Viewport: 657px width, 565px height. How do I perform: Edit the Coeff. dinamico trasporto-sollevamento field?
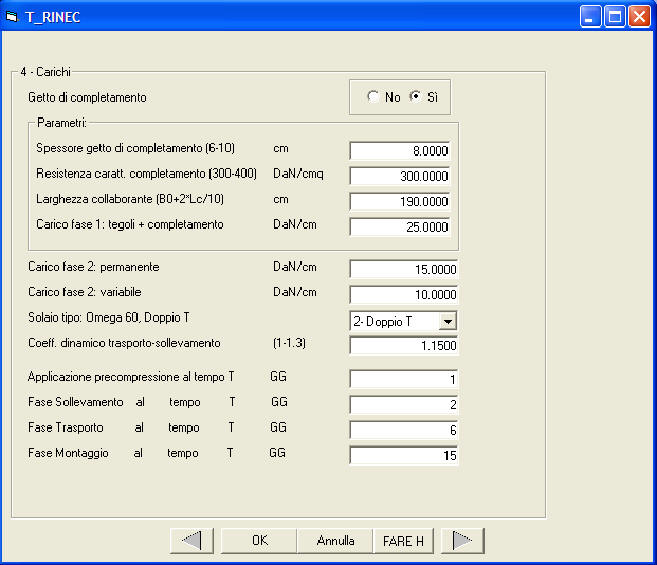pyautogui.click(x=403, y=345)
